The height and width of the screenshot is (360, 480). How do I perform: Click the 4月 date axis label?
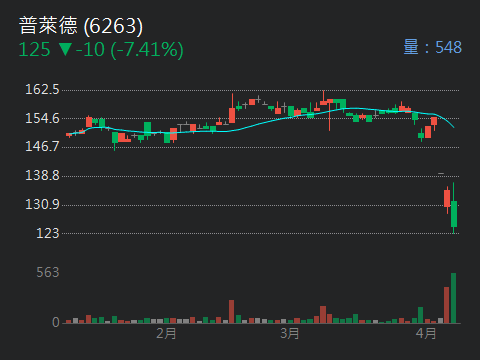pyautogui.click(x=426, y=333)
